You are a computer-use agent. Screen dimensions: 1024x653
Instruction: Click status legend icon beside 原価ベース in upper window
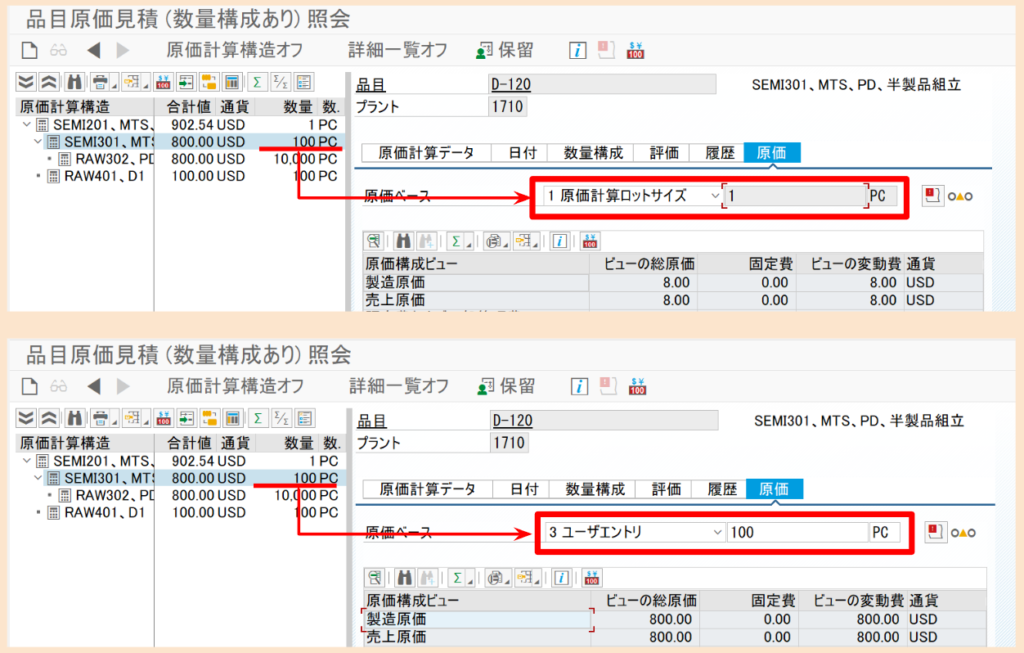[x=960, y=196]
